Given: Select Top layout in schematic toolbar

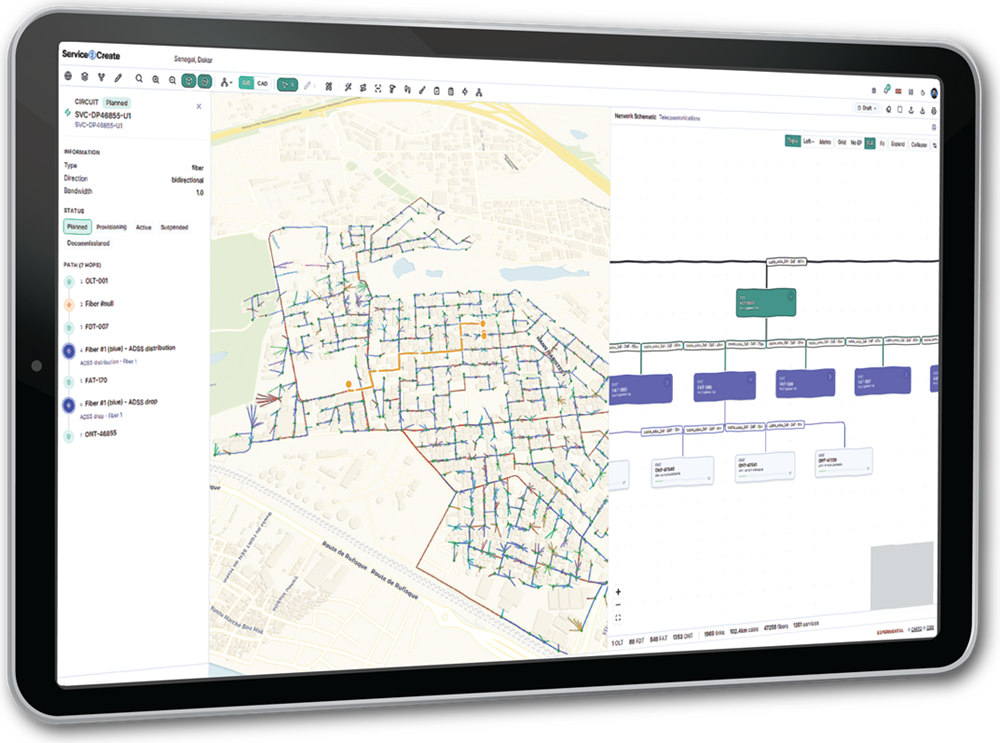Looking at the screenshot, I should [793, 140].
